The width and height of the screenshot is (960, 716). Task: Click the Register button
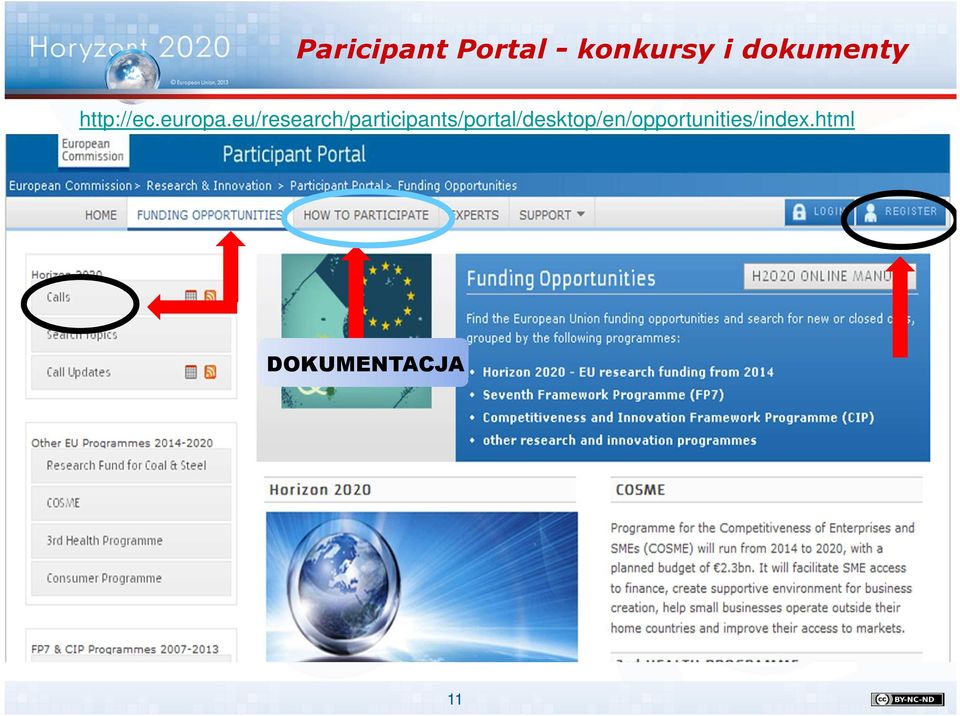pos(901,212)
